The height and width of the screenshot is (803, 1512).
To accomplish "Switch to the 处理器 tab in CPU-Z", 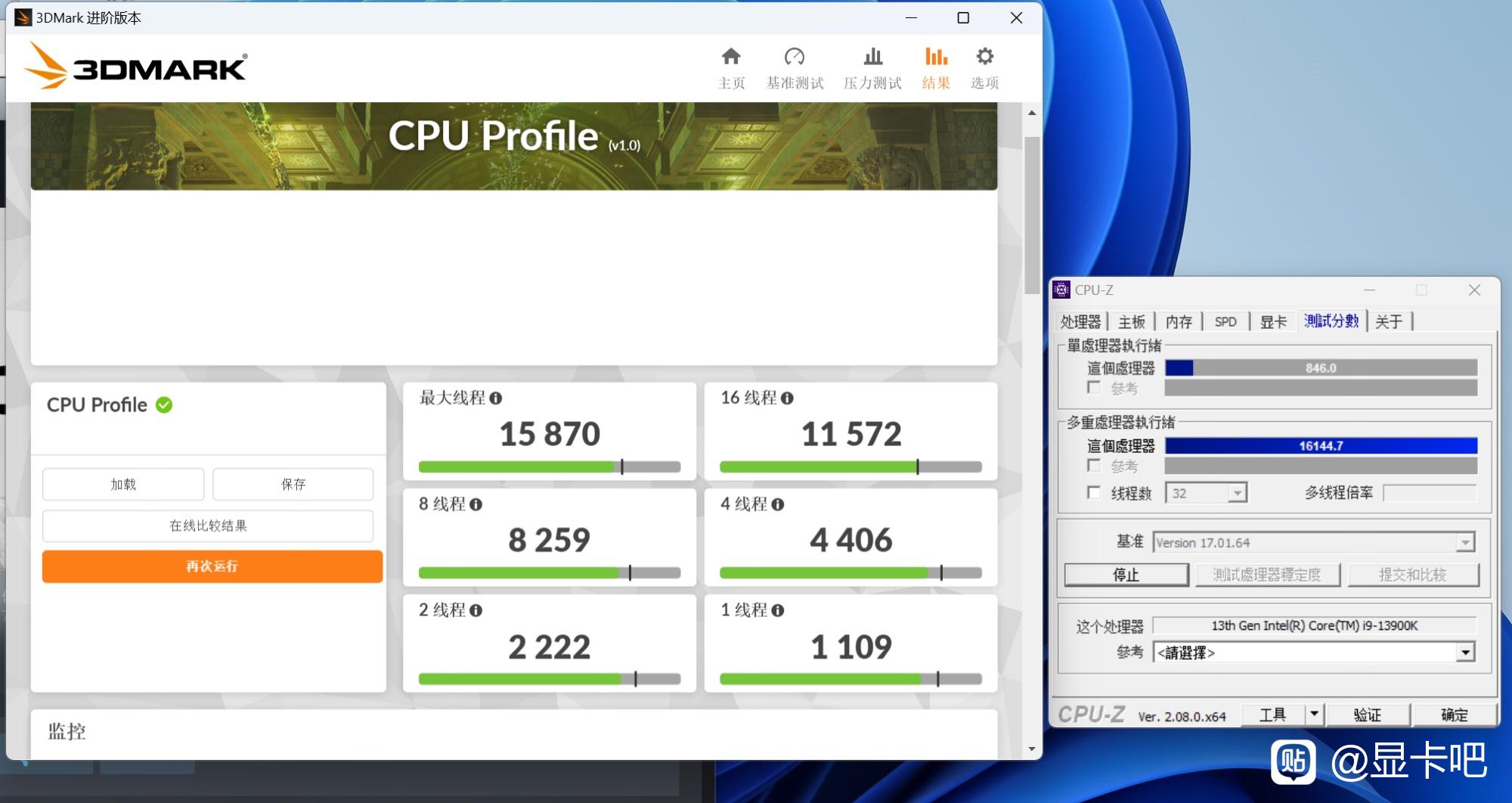I will click(1080, 322).
